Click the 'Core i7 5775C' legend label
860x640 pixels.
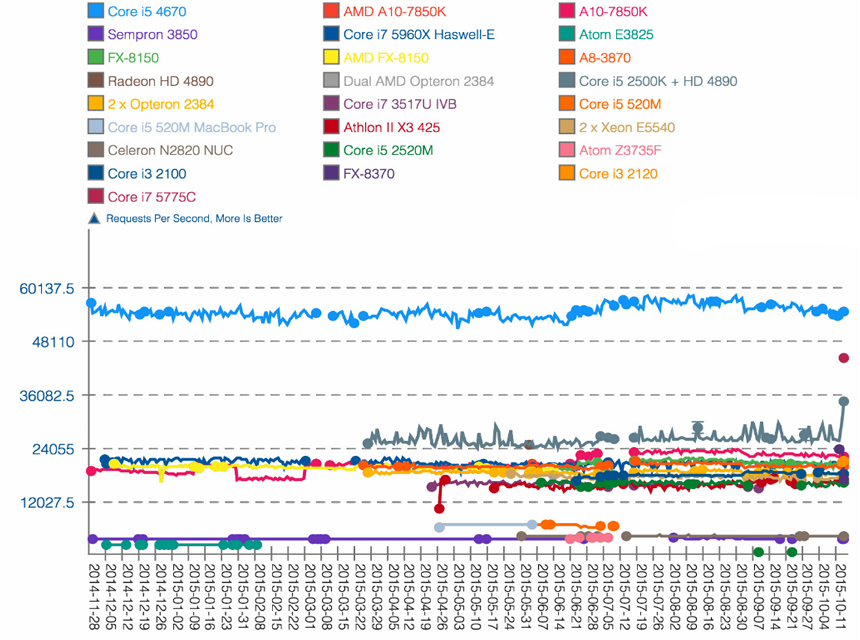(x=152, y=197)
